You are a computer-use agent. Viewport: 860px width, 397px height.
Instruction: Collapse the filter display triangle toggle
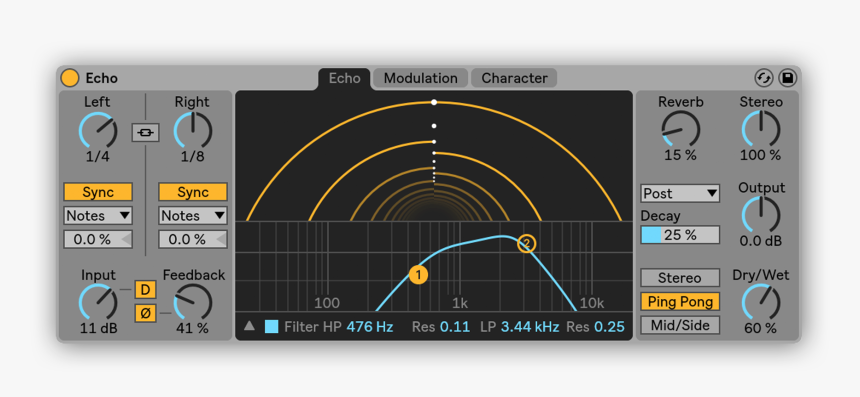[250, 326]
